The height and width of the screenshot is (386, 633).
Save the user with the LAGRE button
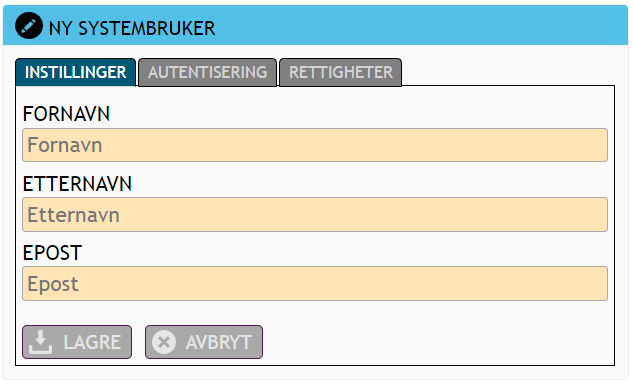(x=77, y=342)
